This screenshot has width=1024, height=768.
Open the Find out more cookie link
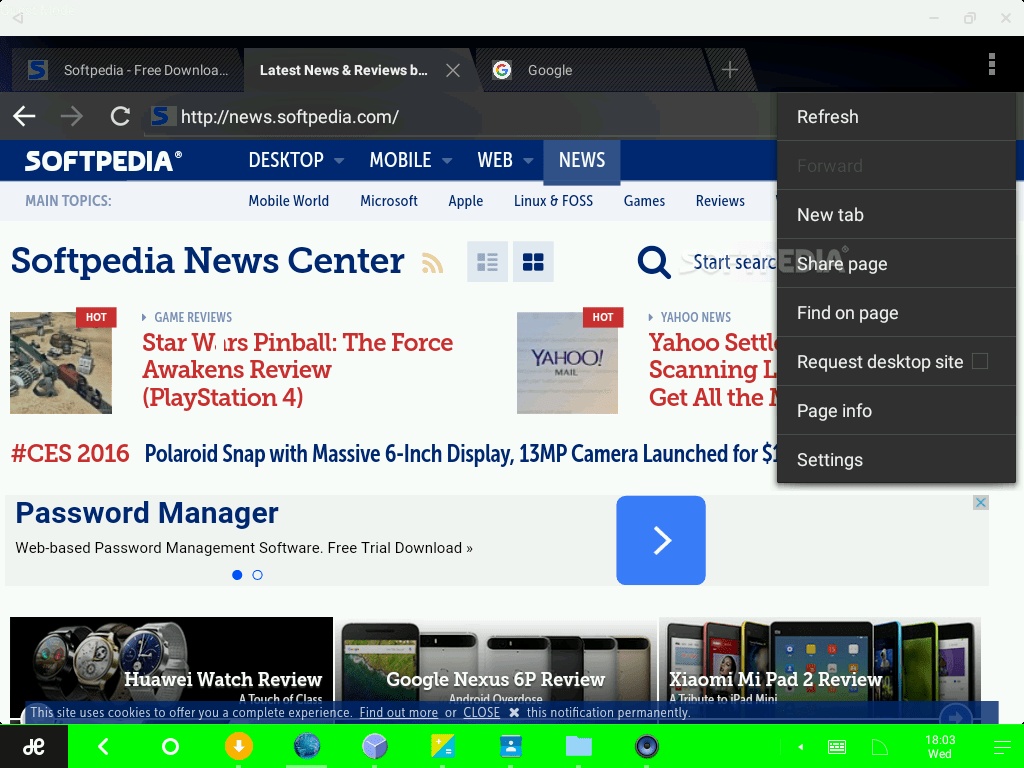click(398, 712)
